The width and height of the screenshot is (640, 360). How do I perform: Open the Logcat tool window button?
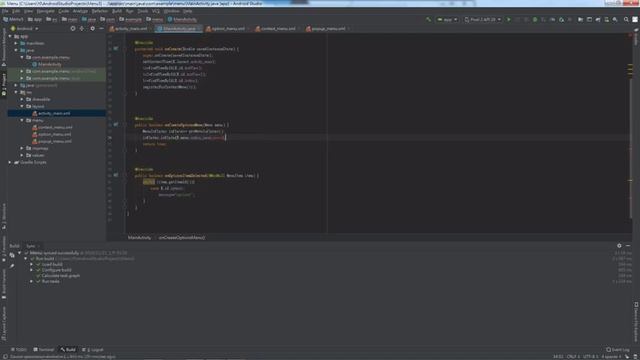coord(93,350)
